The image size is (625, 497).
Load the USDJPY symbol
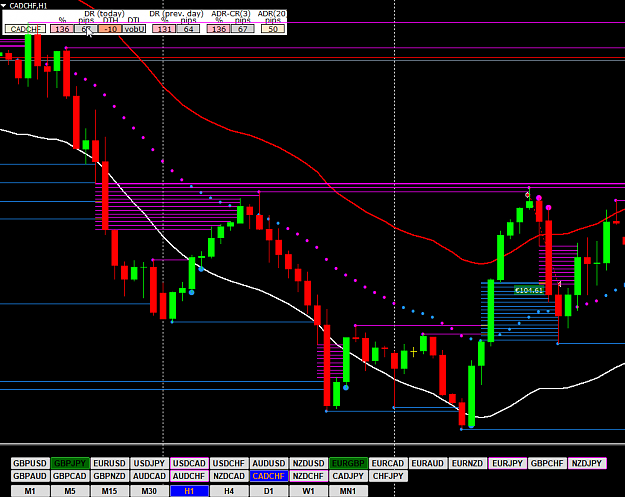[149, 463]
